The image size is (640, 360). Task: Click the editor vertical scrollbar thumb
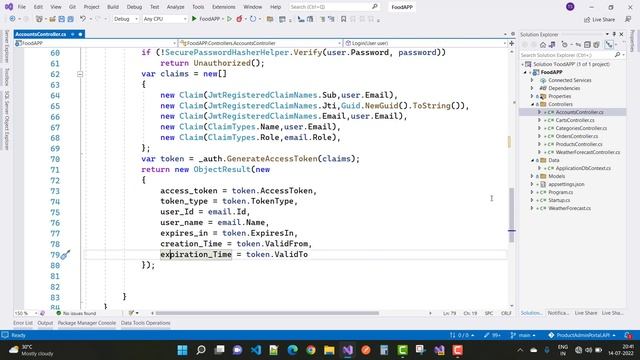511,215
